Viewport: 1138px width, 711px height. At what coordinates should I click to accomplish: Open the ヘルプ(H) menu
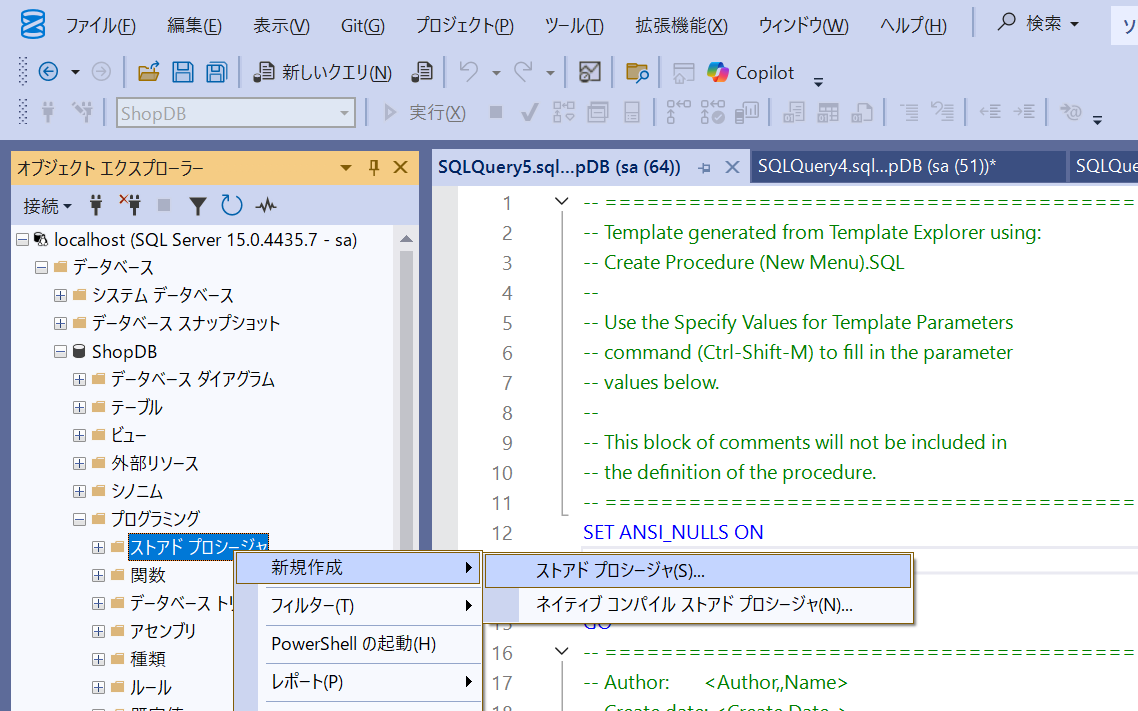(913, 26)
